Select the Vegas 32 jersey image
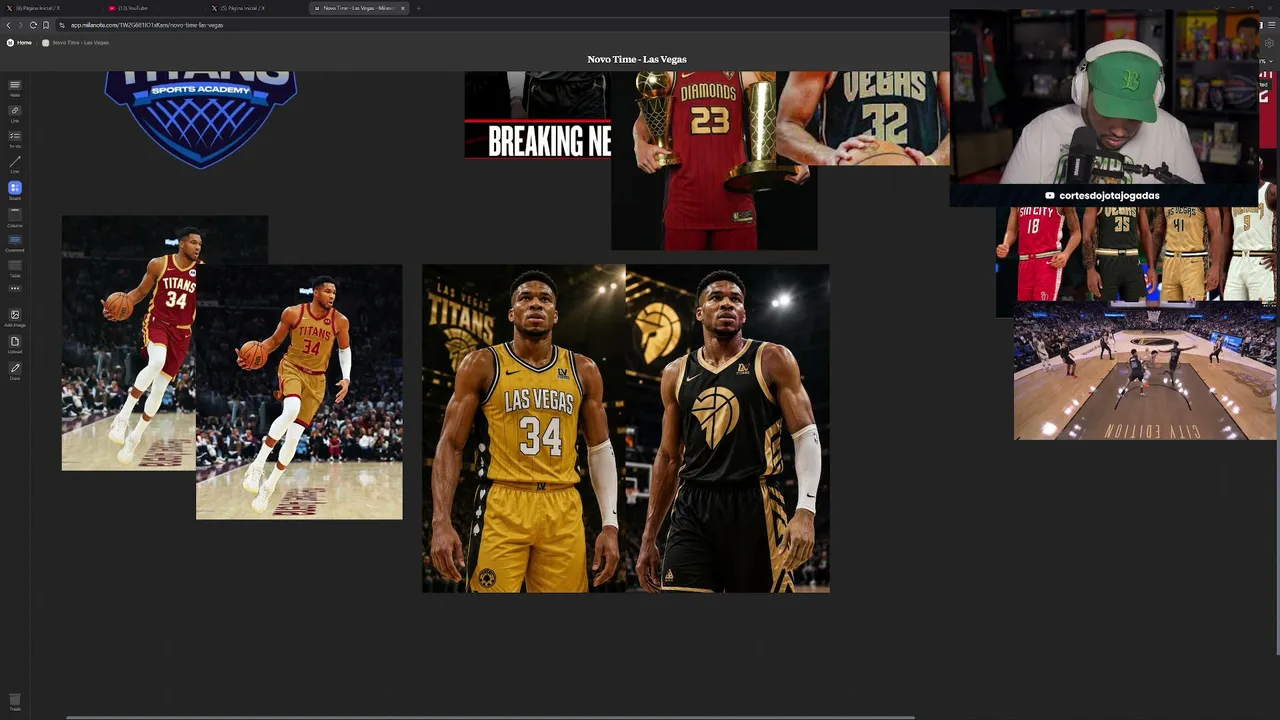 tap(862, 118)
